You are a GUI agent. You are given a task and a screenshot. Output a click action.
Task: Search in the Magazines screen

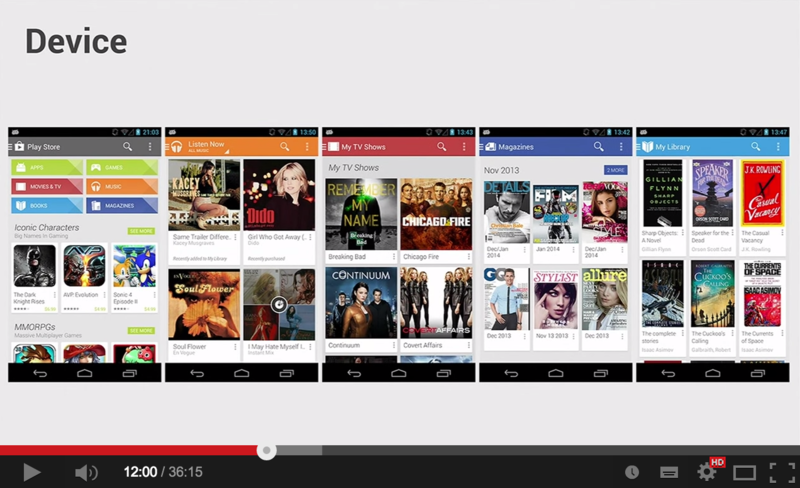pos(598,147)
